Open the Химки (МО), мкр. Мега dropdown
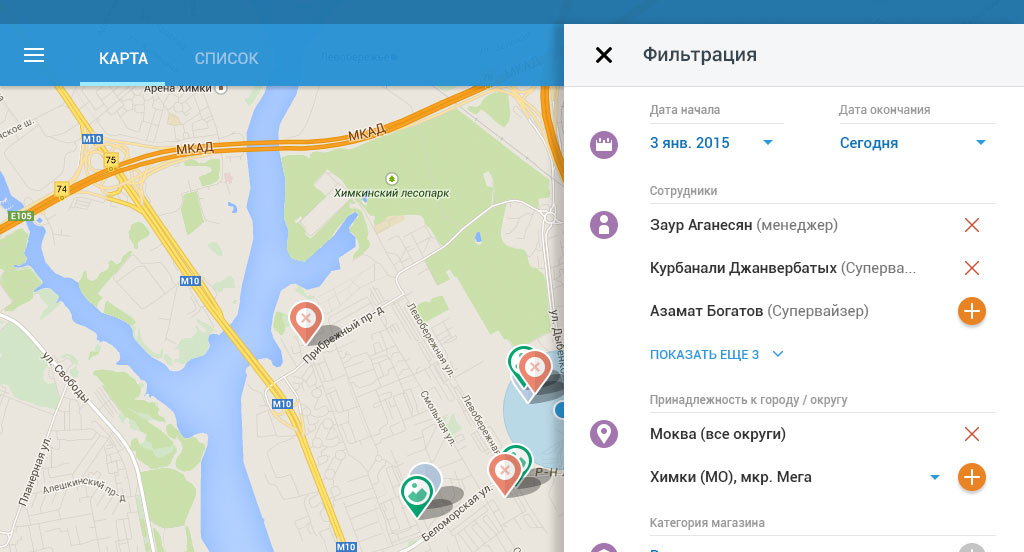This screenshot has height=552, width=1024. (x=935, y=477)
